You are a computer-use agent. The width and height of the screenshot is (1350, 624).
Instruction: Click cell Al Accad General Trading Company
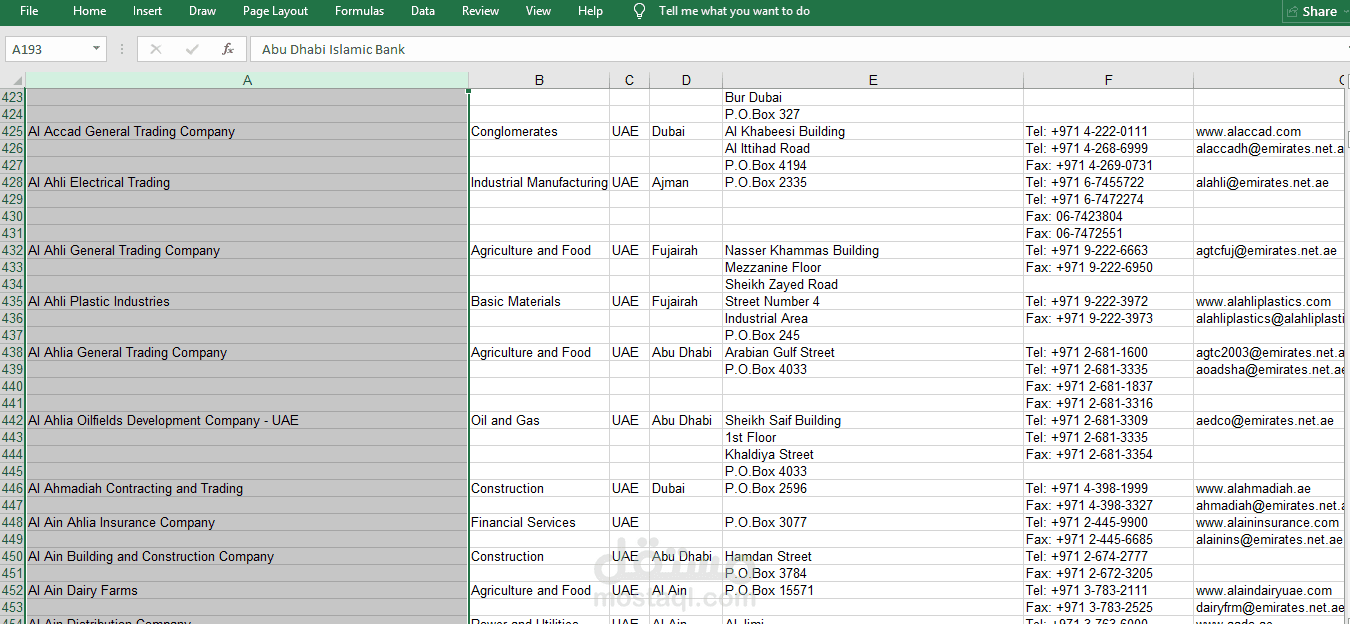click(247, 131)
